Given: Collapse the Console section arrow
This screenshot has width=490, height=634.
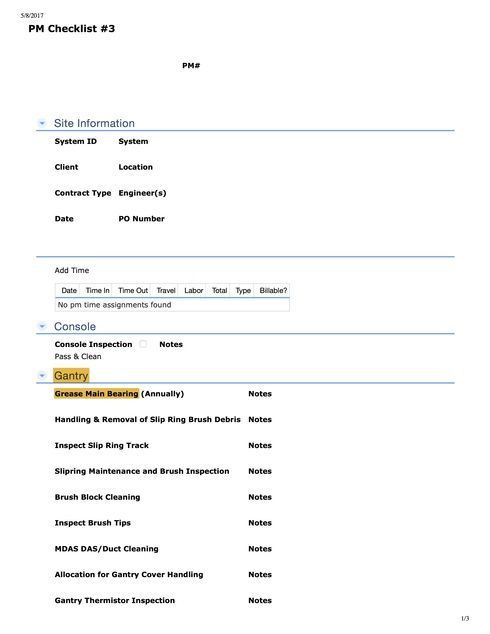Looking at the screenshot, I should (42, 326).
